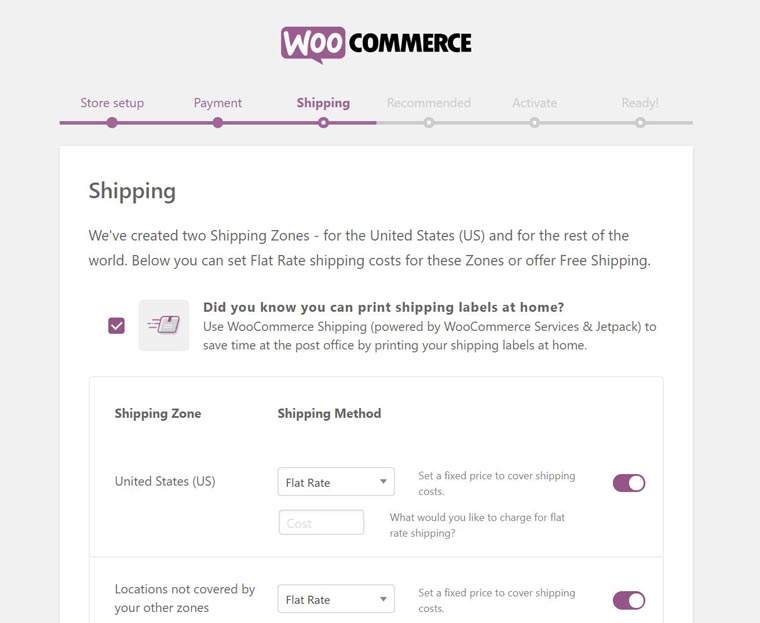Click the Activate step dot

535,123
